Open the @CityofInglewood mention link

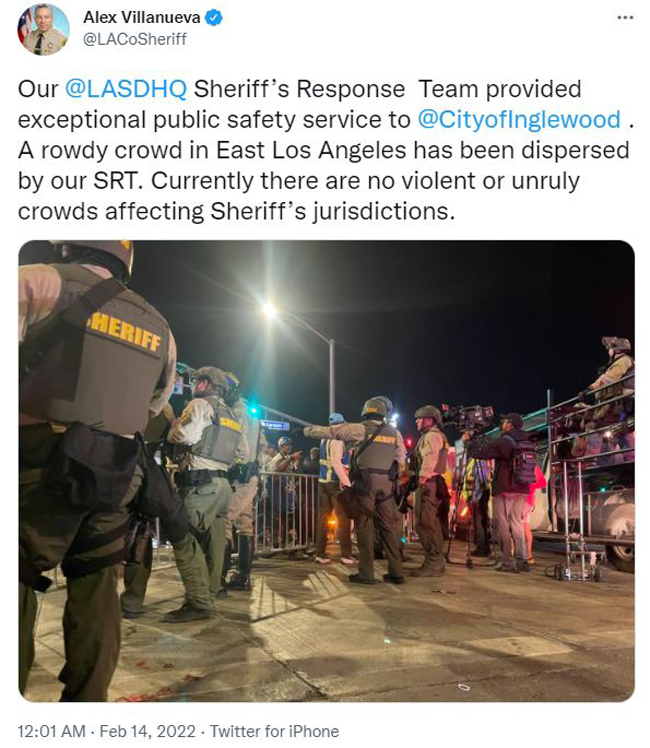[519, 120]
